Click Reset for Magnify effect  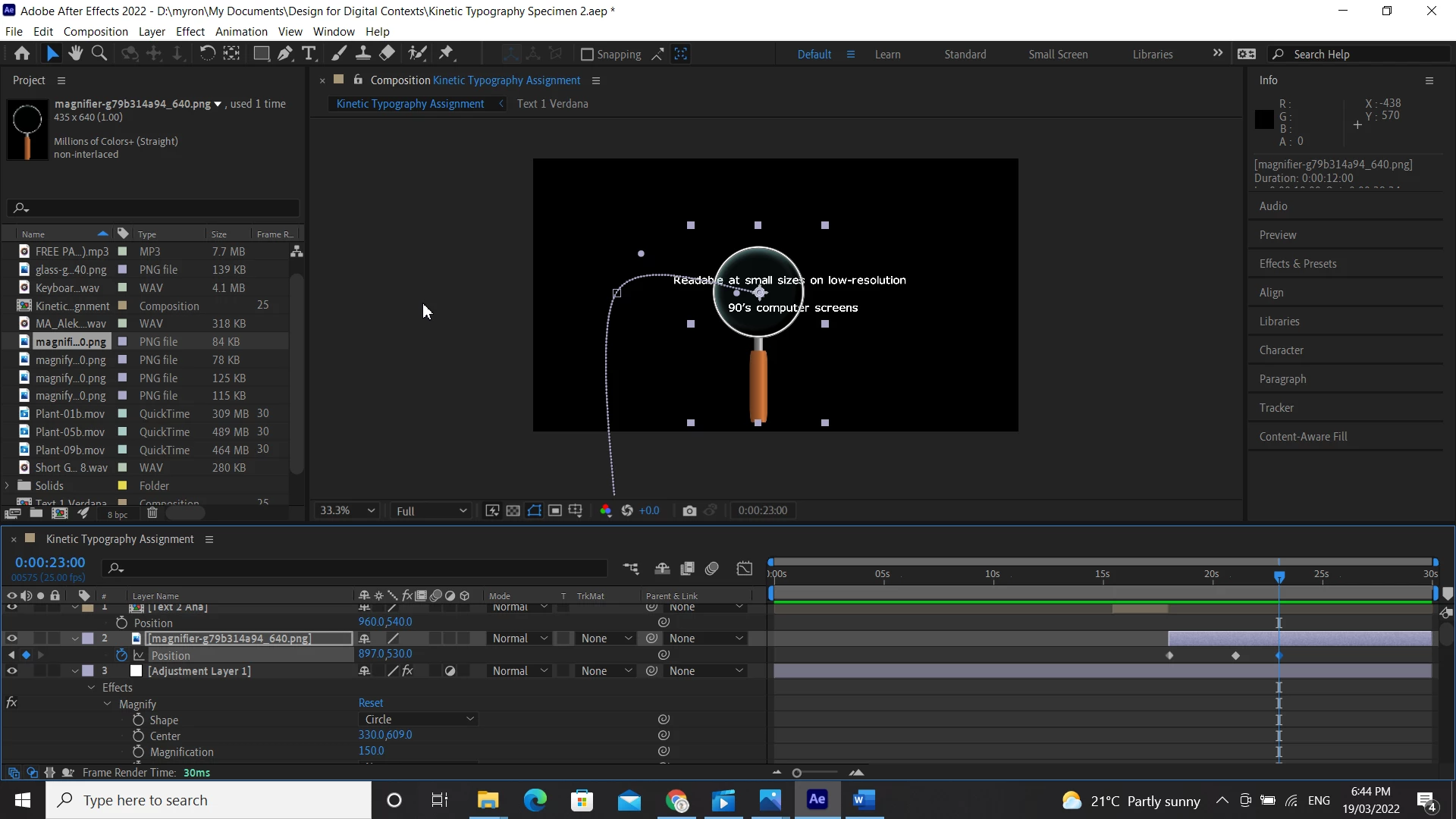pos(370,703)
